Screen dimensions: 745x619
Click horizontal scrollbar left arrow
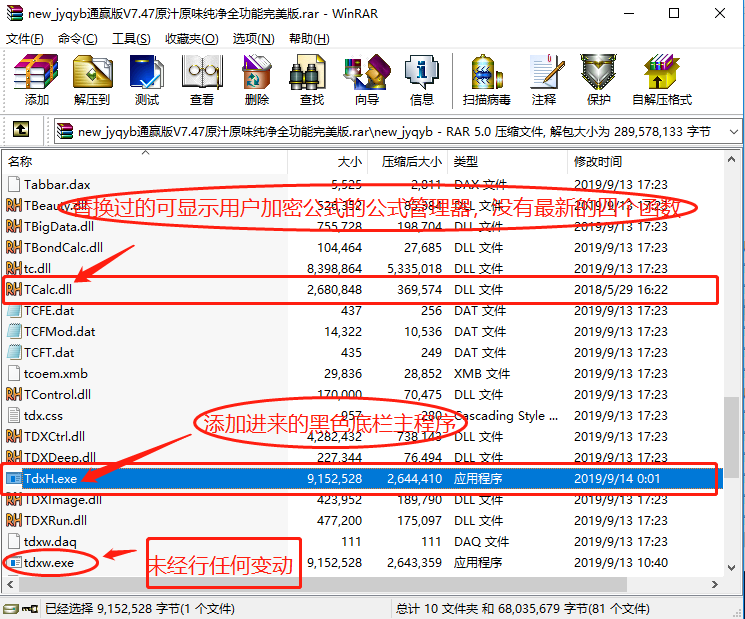[10, 584]
